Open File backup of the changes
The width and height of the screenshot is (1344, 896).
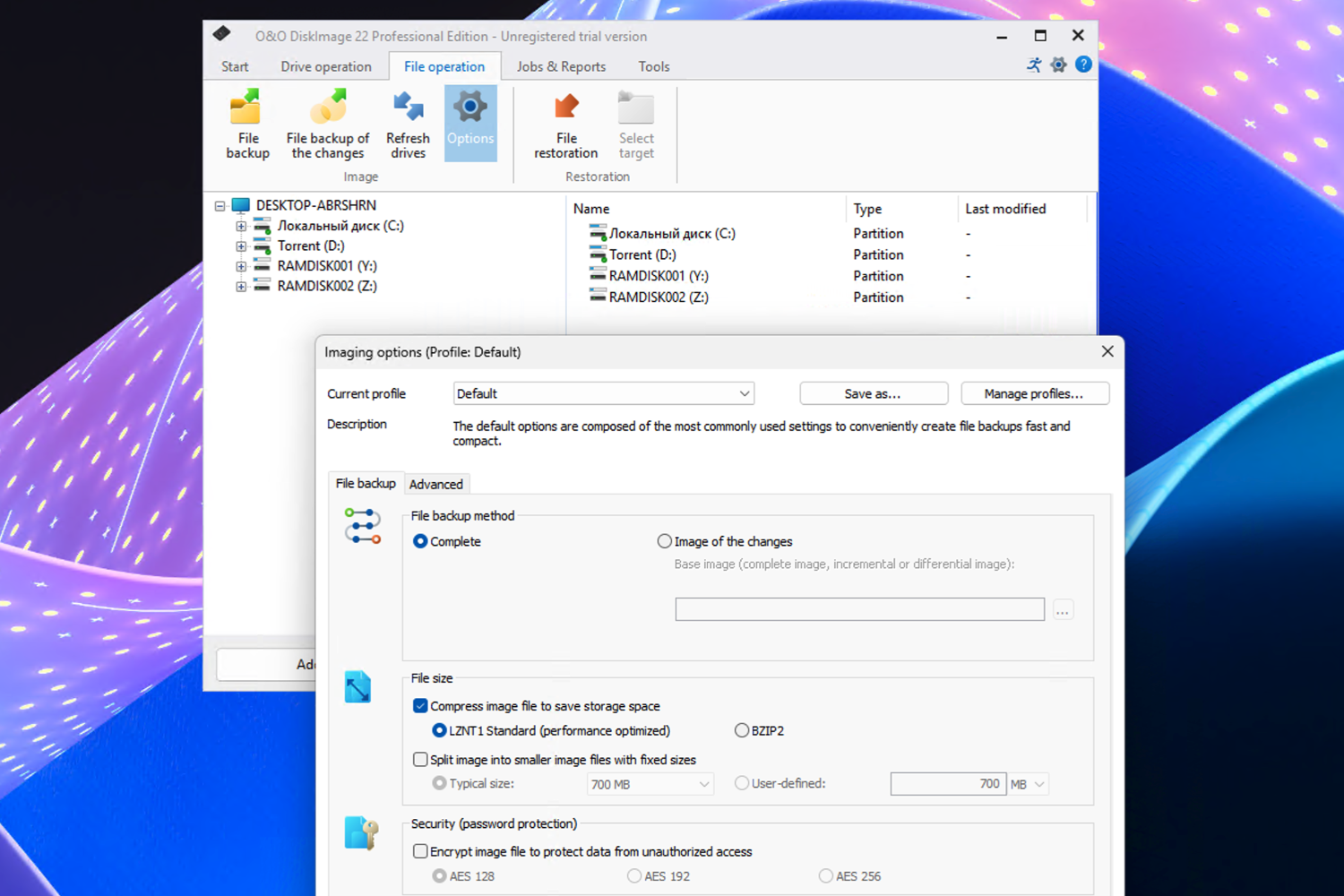pos(328,125)
